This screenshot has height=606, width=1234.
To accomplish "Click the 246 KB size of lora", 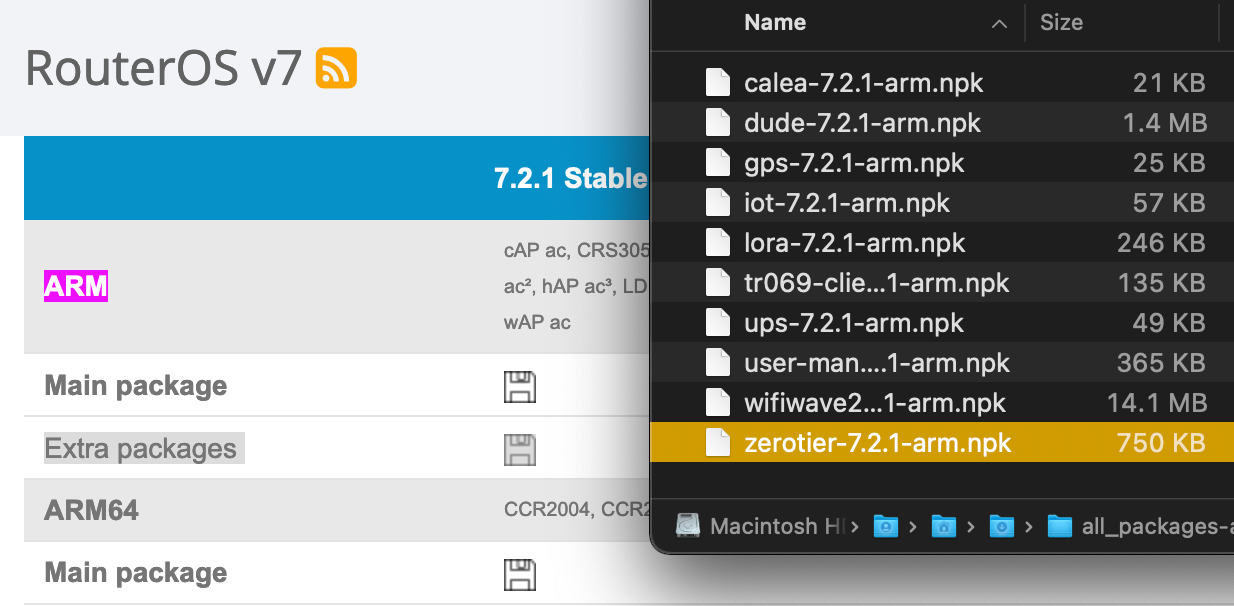I will click(x=1161, y=243).
